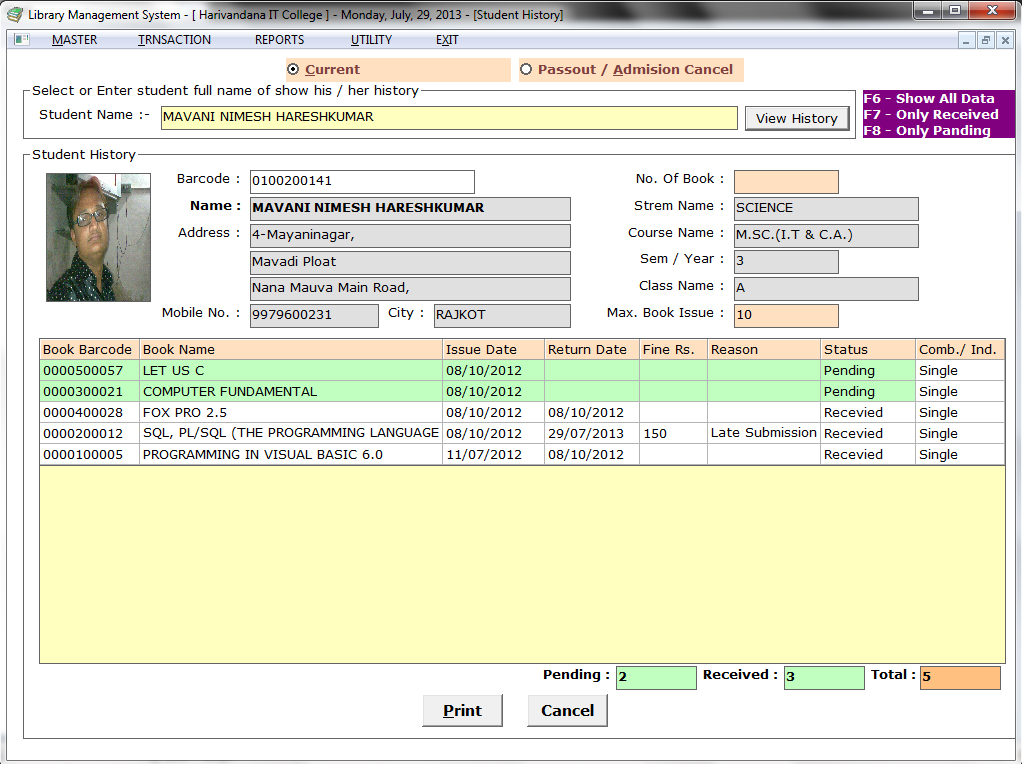
Task: Select the Current student radio button
Action: (x=293, y=70)
